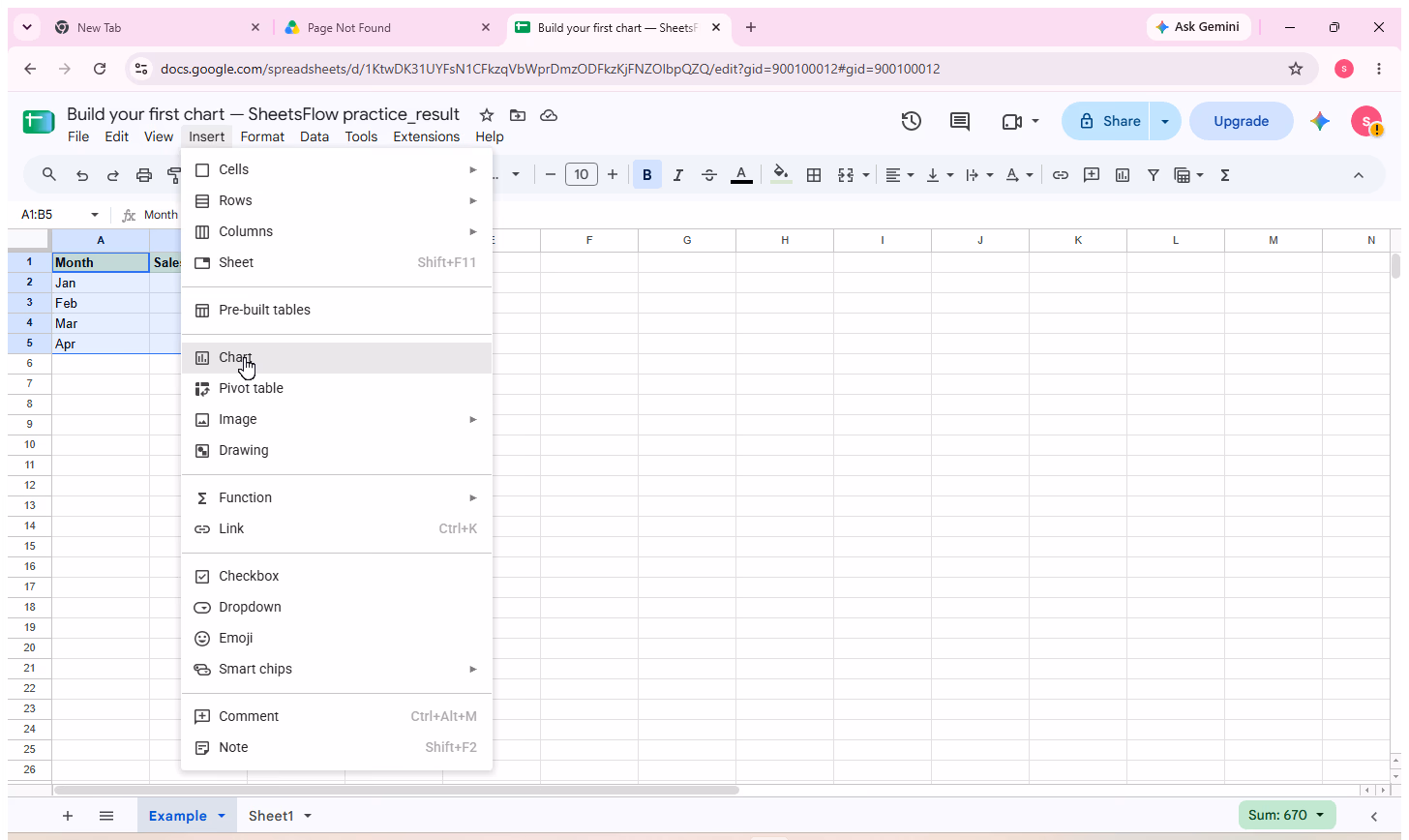Open the Extensions menu
Screen dimensions: 1409x840
click(x=427, y=136)
